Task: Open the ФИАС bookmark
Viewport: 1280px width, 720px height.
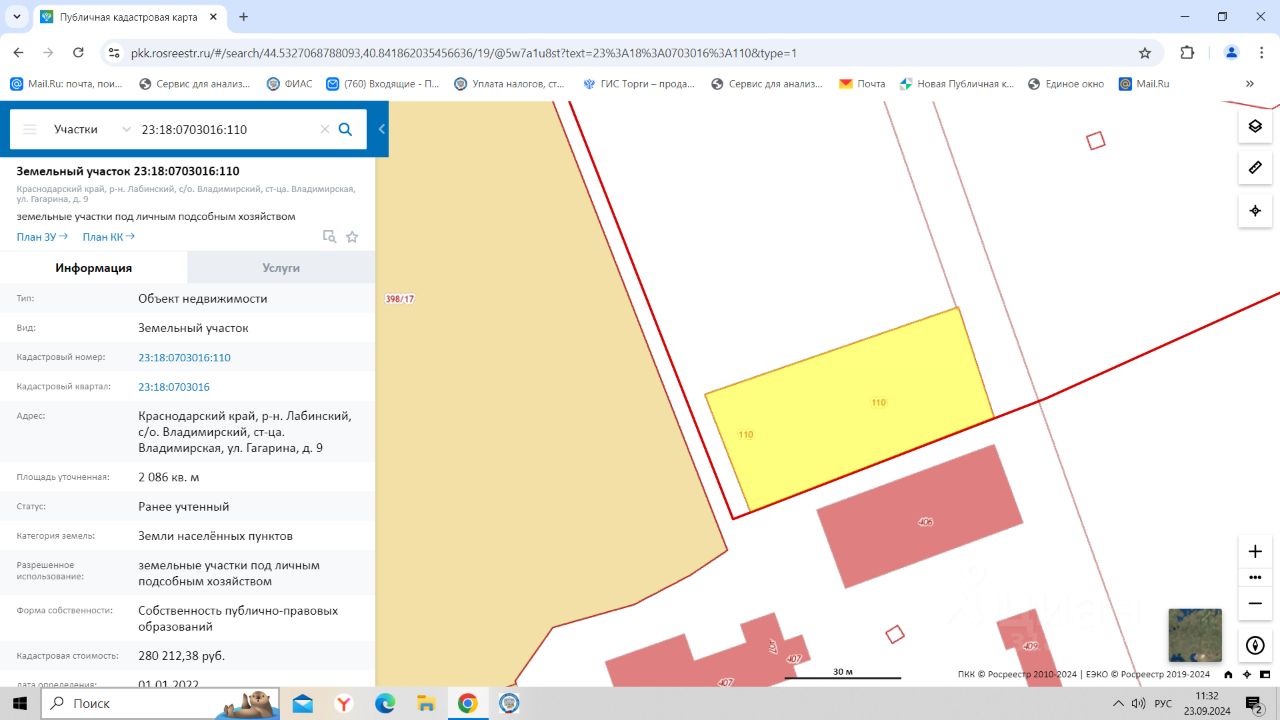Action: tap(290, 84)
